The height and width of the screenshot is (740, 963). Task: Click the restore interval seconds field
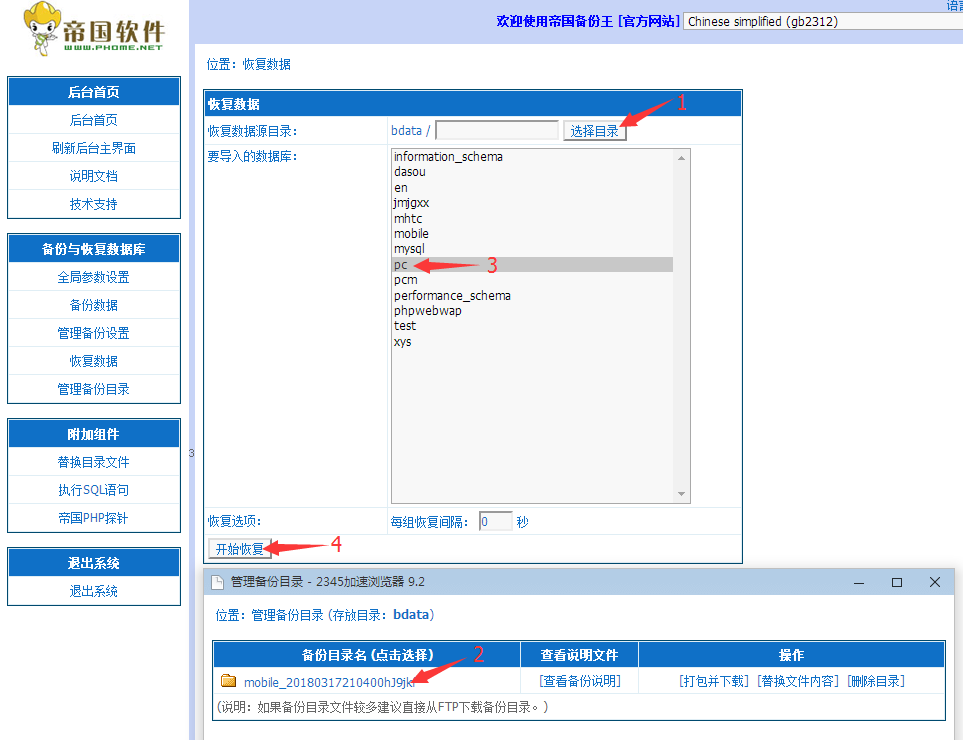point(495,521)
